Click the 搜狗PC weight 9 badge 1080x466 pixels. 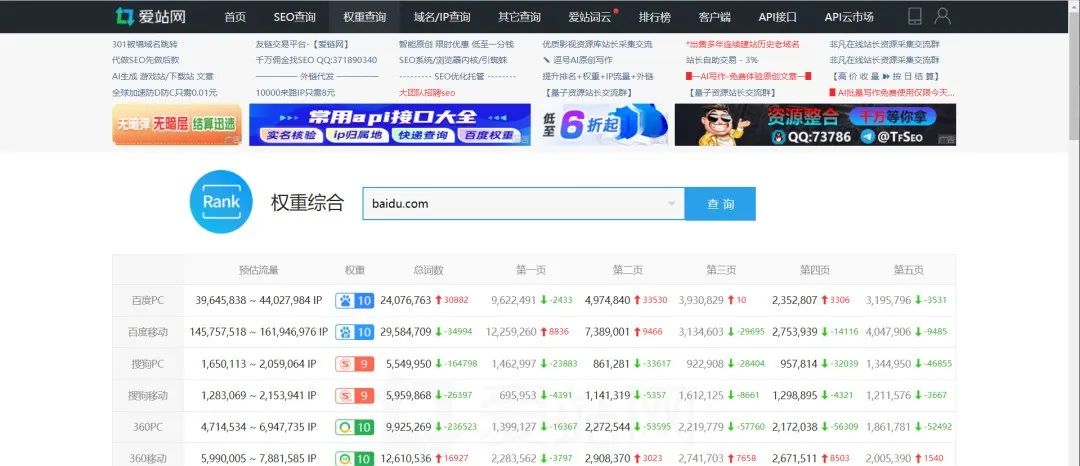(x=355, y=363)
